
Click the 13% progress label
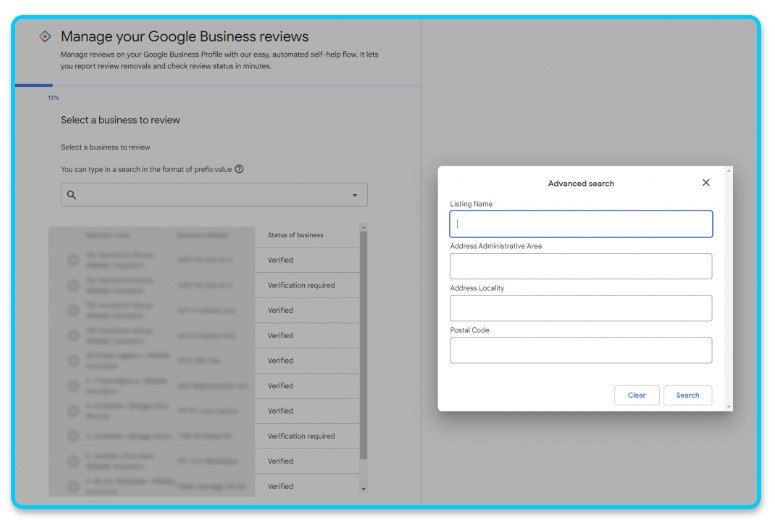pos(53,98)
